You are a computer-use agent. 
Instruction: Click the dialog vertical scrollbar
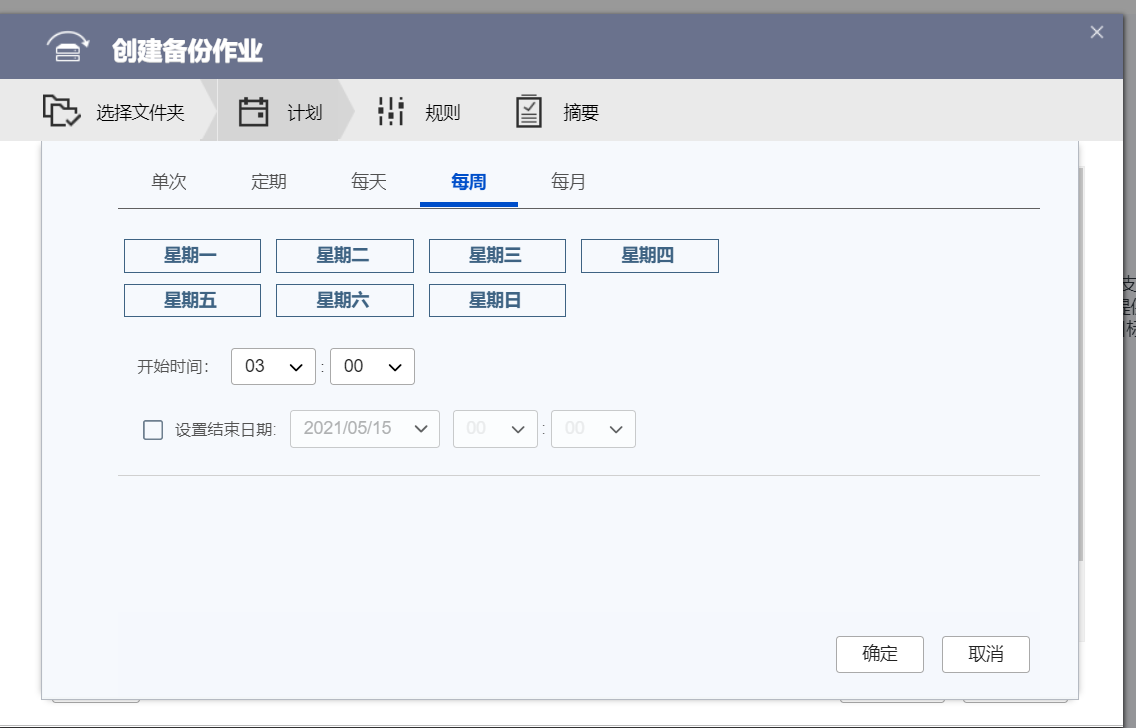point(1082,362)
